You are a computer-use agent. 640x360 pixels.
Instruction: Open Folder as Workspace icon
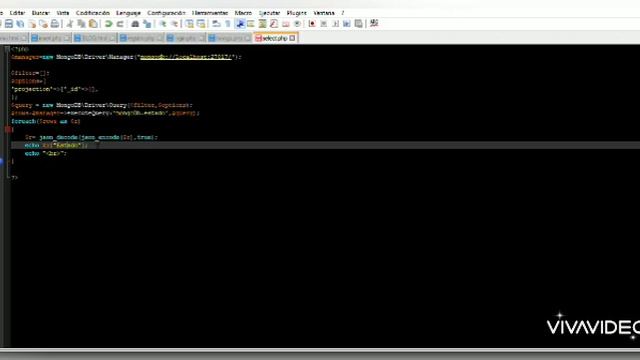point(286,24)
